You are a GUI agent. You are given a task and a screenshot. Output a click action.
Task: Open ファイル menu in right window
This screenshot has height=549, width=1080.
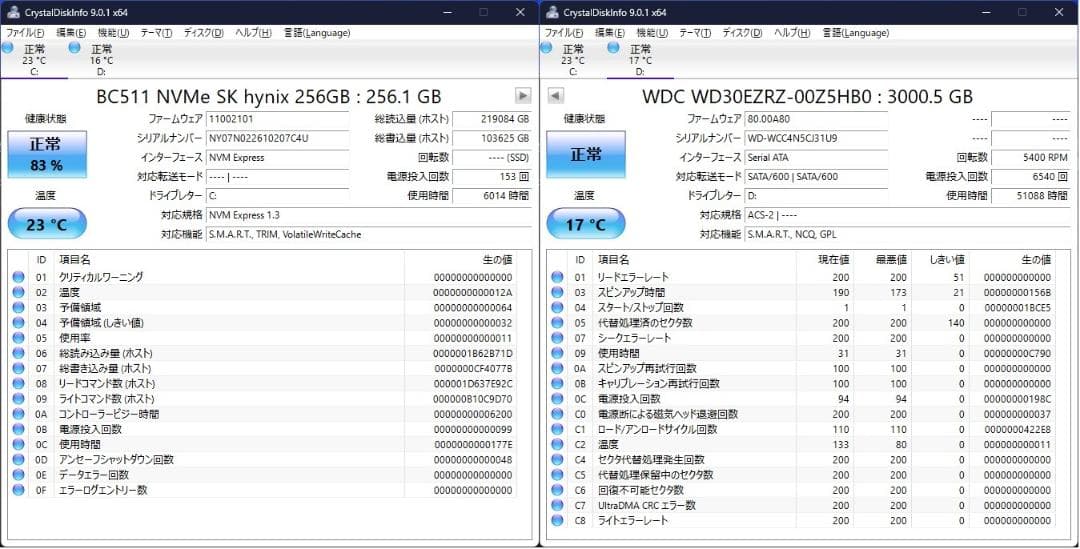(564, 33)
